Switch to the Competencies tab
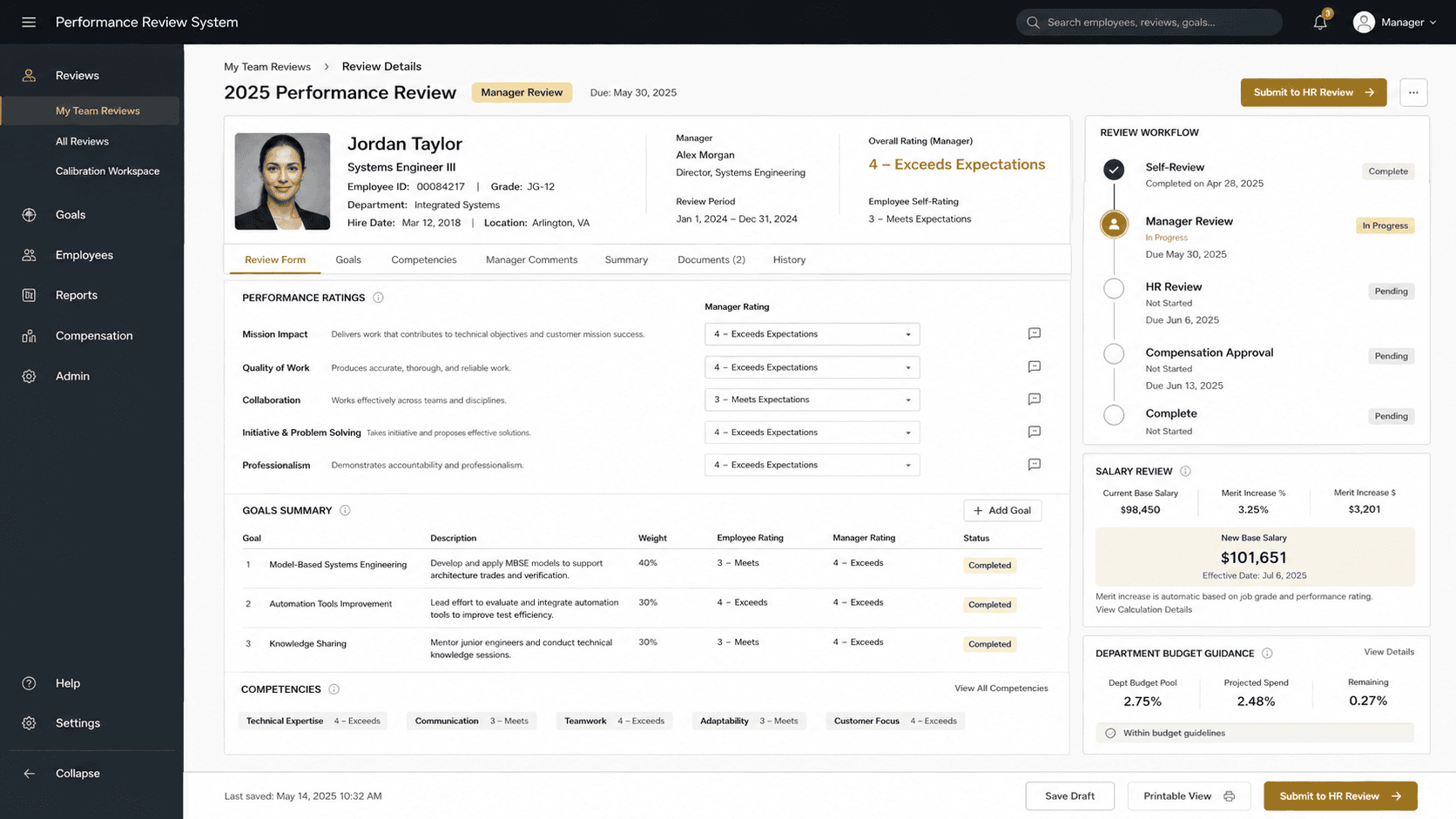This screenshot has width=1456, height=819. pos(424,259)
